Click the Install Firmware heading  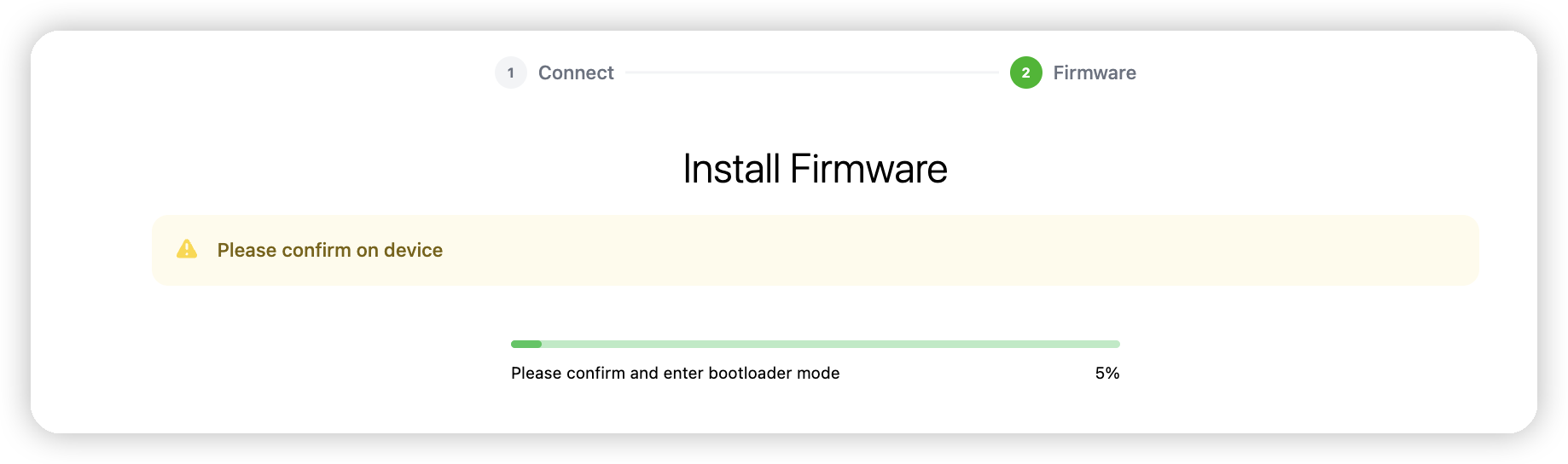[816, 168]
